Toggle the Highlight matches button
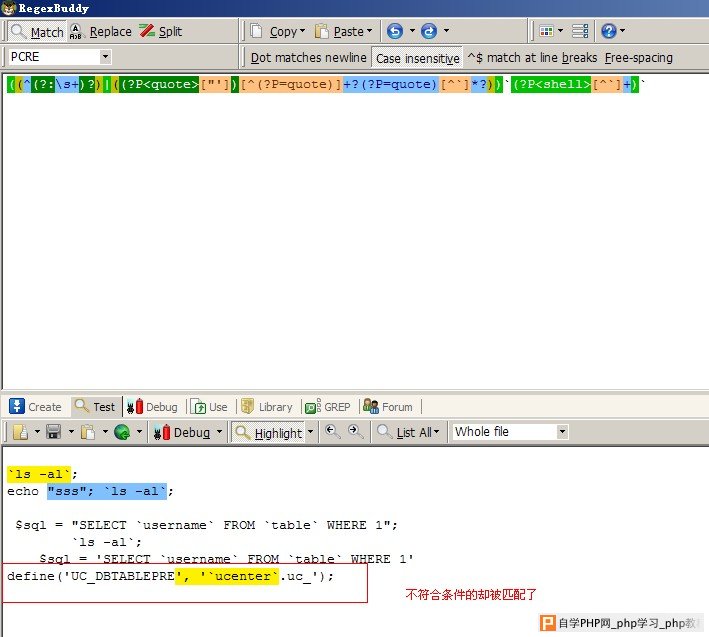This screenshot has height=637, width=709. click(269, 433)
